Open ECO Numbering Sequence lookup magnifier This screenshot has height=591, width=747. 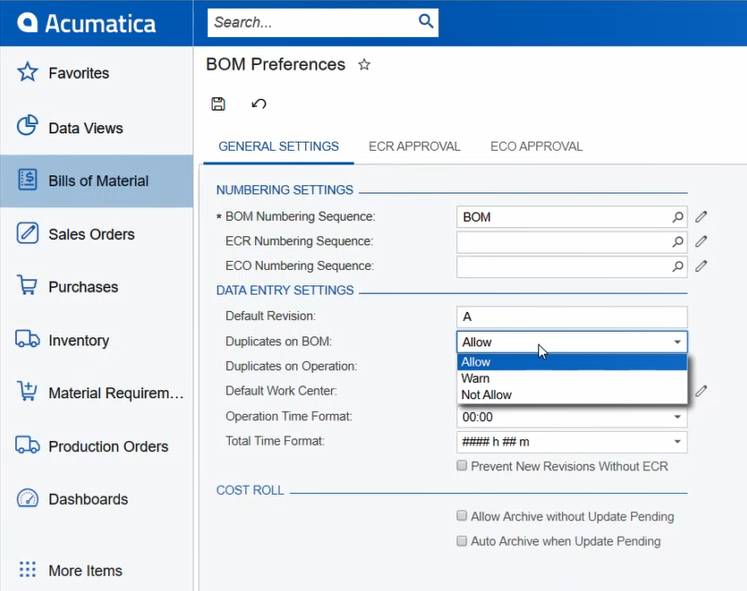(x=677, y=267)
